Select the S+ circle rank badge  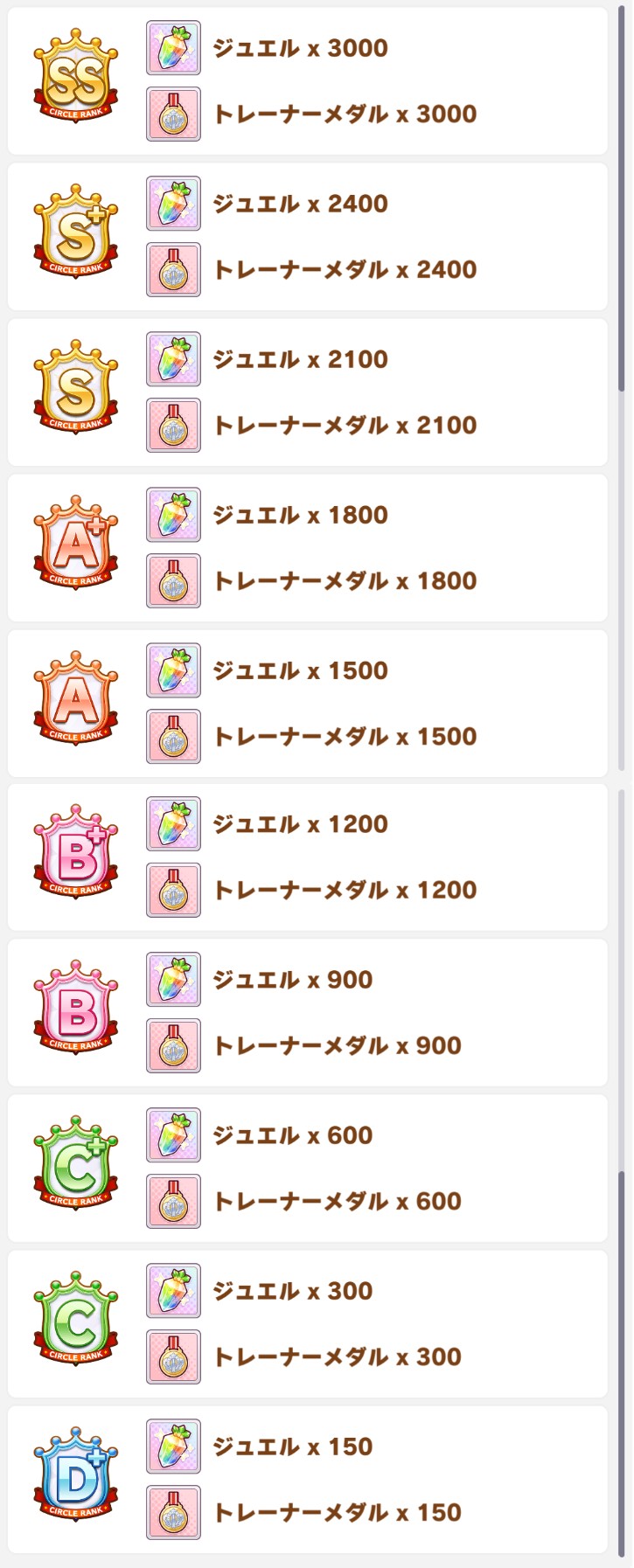(76, 232)
